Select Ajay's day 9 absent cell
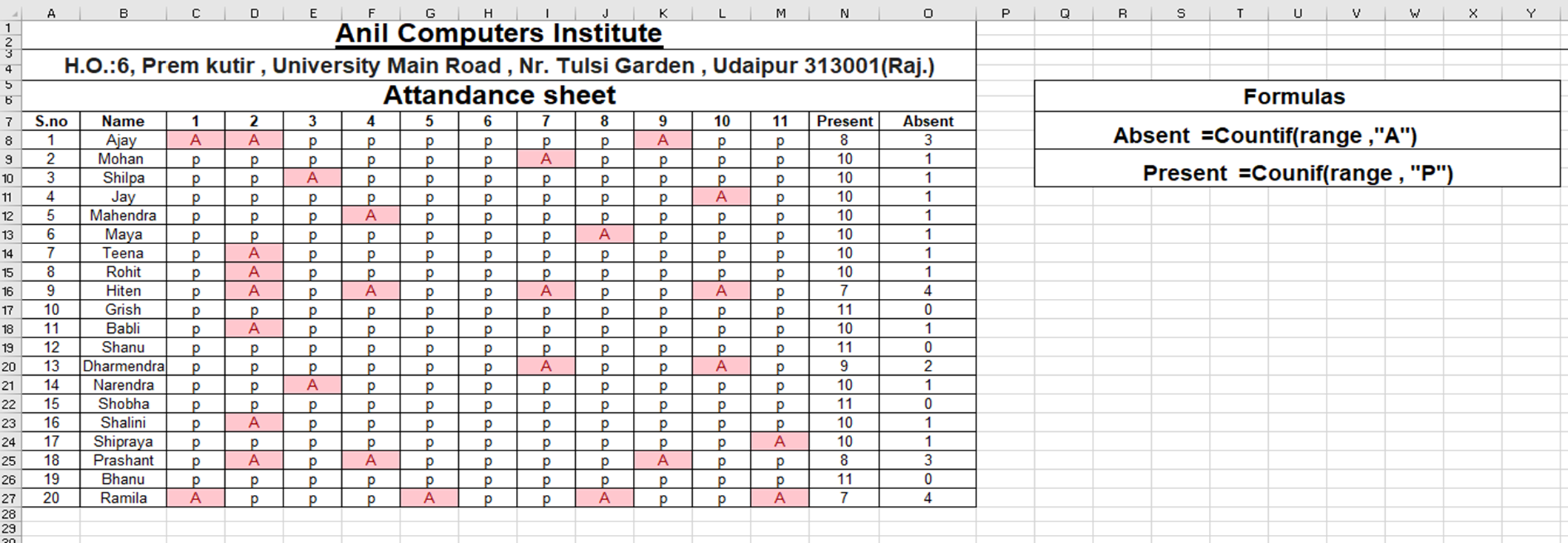1568x543 pixels. click(663, 141)
